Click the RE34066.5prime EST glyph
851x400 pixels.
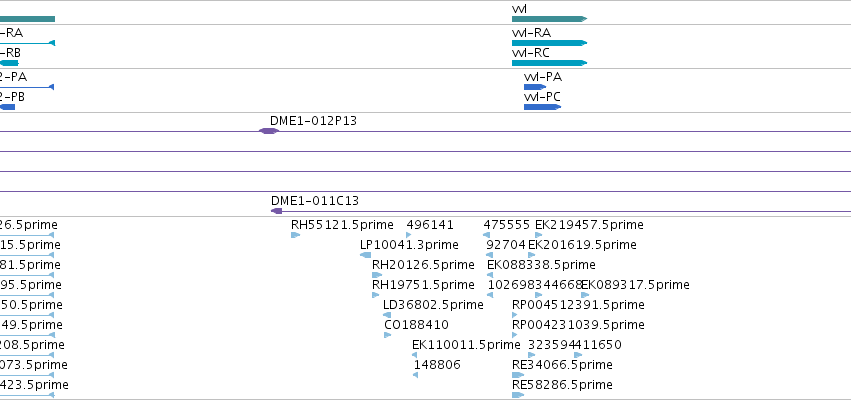coord(518,375)
